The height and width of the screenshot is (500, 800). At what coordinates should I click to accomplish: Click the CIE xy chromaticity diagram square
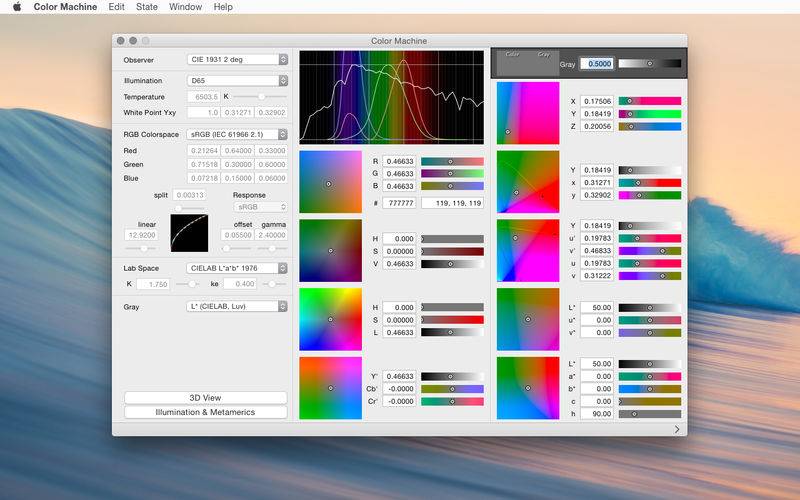click(x=528, y=182)
